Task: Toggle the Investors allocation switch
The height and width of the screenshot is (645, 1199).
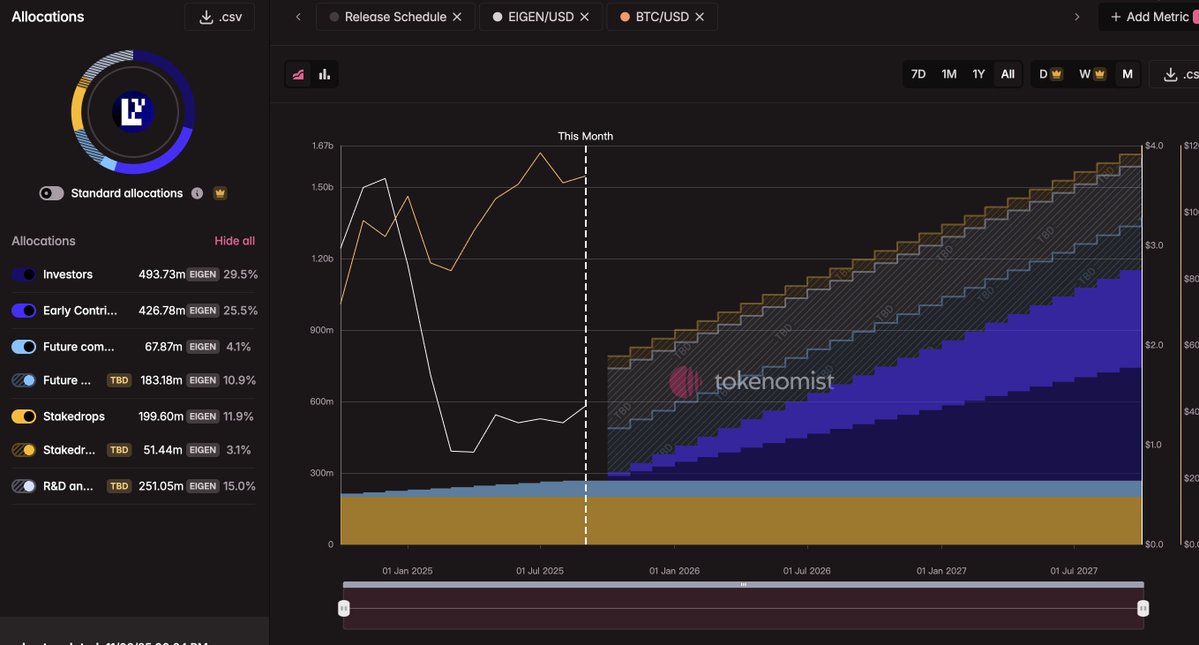Action: pos(24,274)
